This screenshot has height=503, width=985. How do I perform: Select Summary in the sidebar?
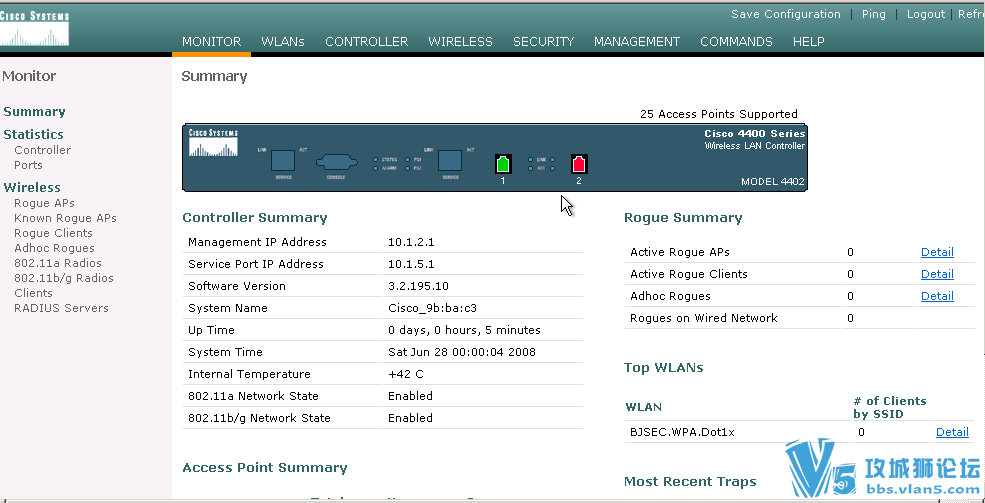(35, 112)
